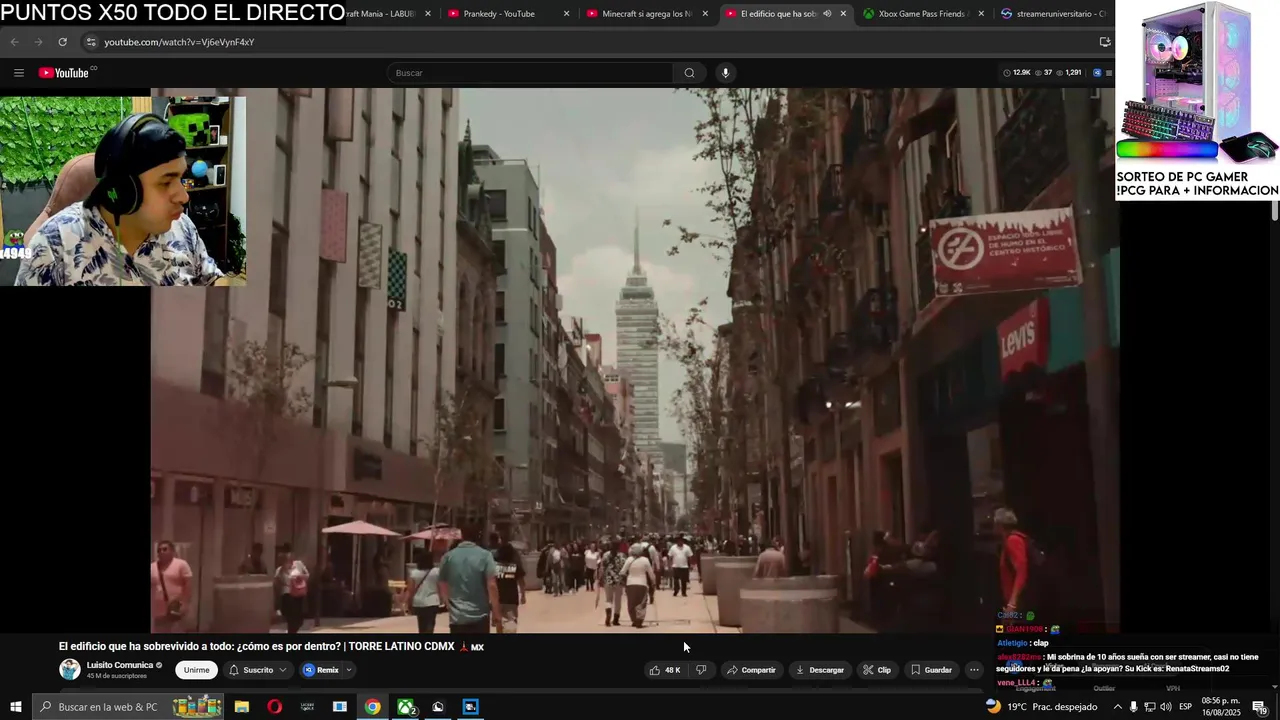The width and height of the screenshot is (1280, 720).
Task: Open the YouTube hamburger guide menu
Action: click(x=18, y=73)
